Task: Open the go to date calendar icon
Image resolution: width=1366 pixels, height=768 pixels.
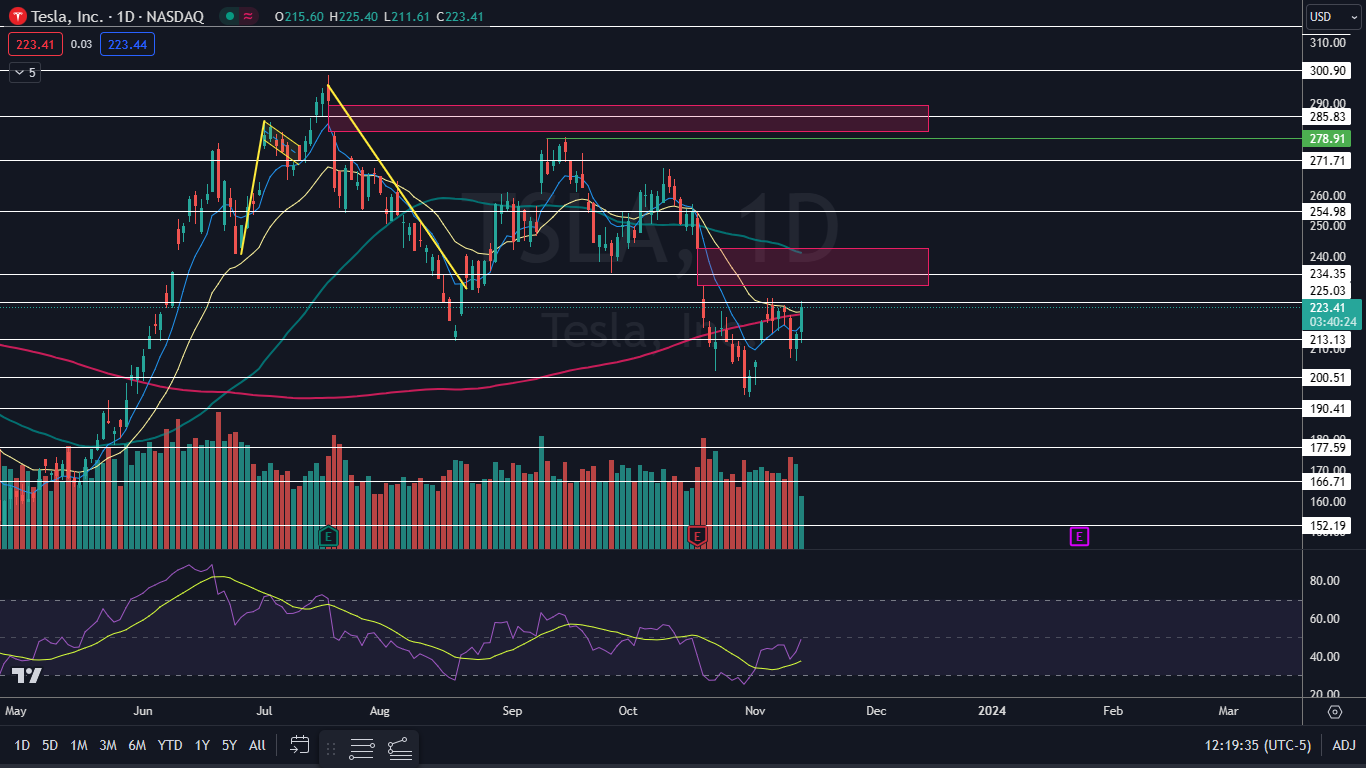Action: pos(300,745)
